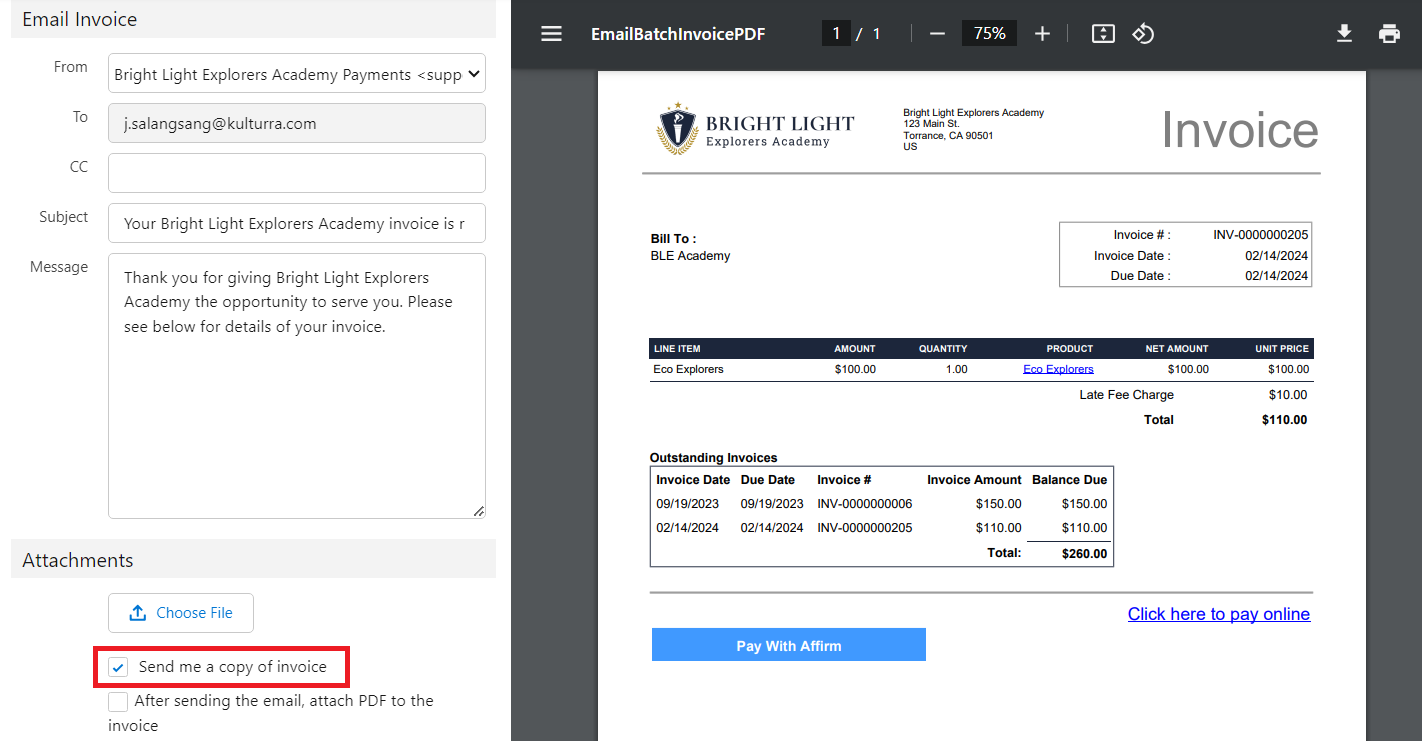Click the Eco Explorers line item name
The height and width of the screenshot is (741, 1422).
(688, 369)
